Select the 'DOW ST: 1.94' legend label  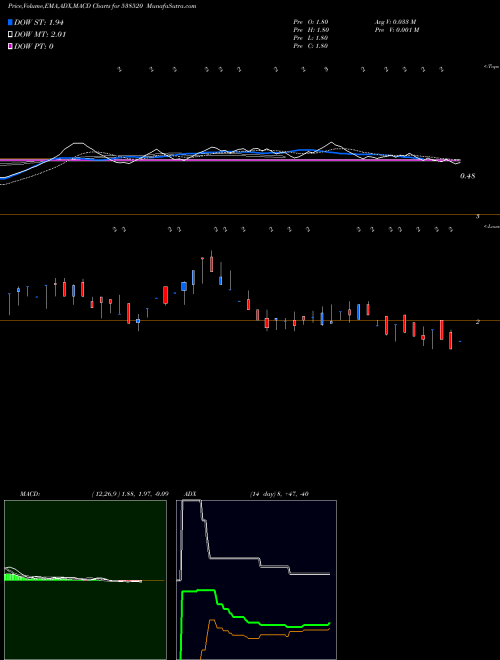[41, 22]
